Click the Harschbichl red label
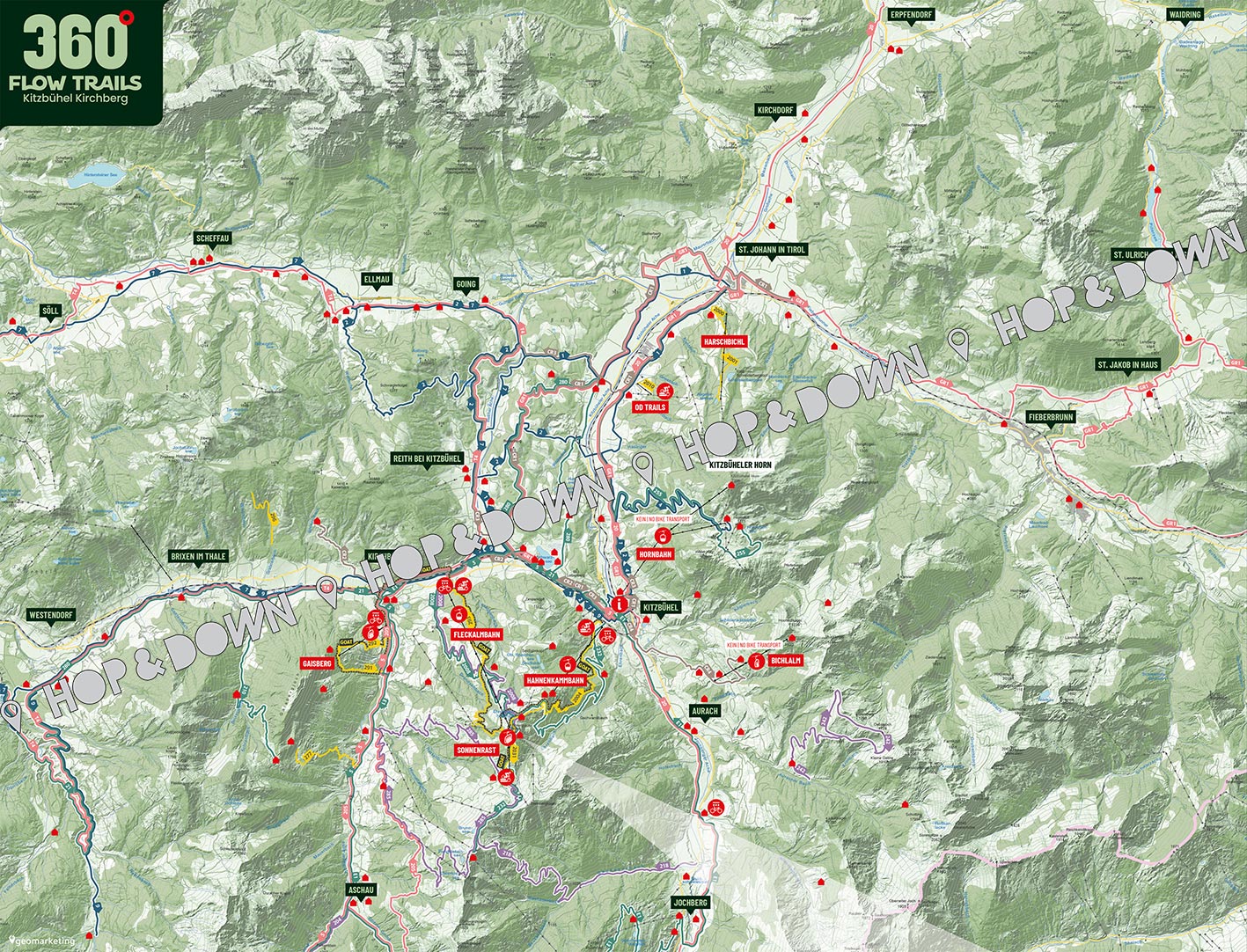This screenshot has height=952, width=1247. coord(723,341)
